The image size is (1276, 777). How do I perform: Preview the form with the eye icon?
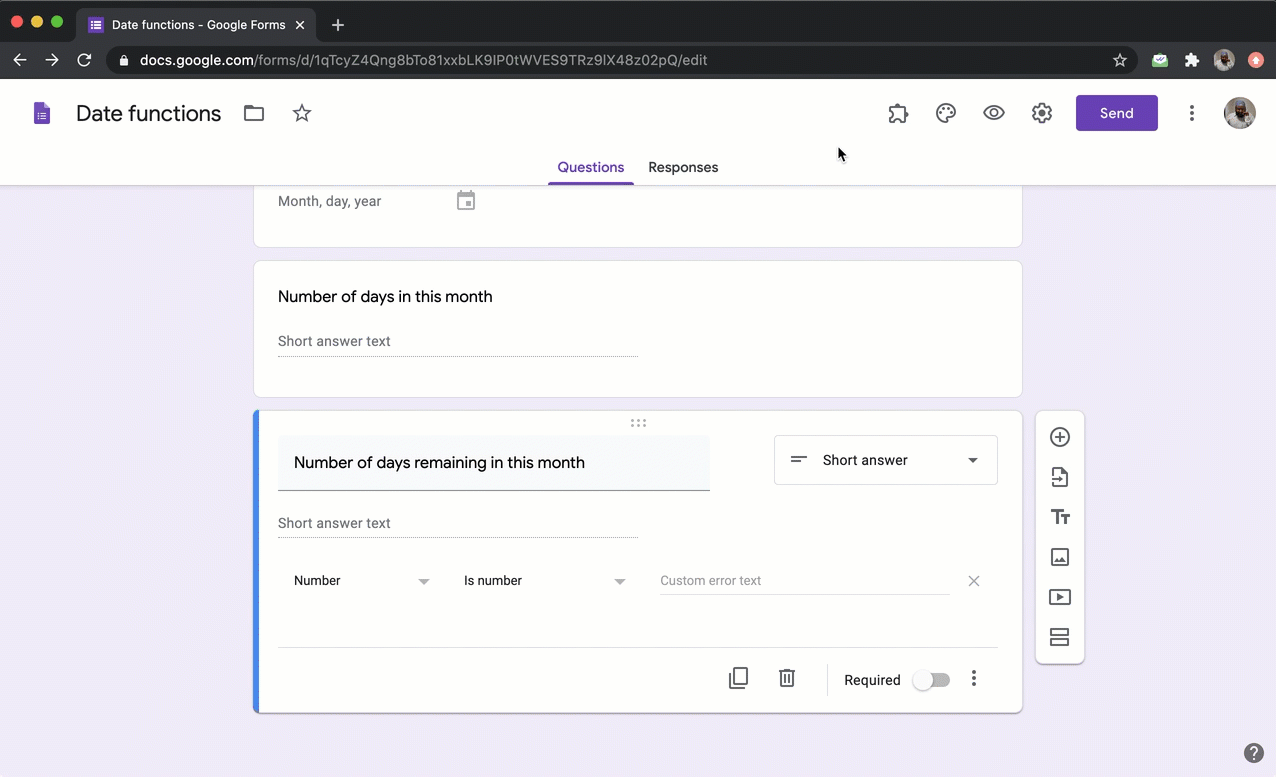pos(993,113)
